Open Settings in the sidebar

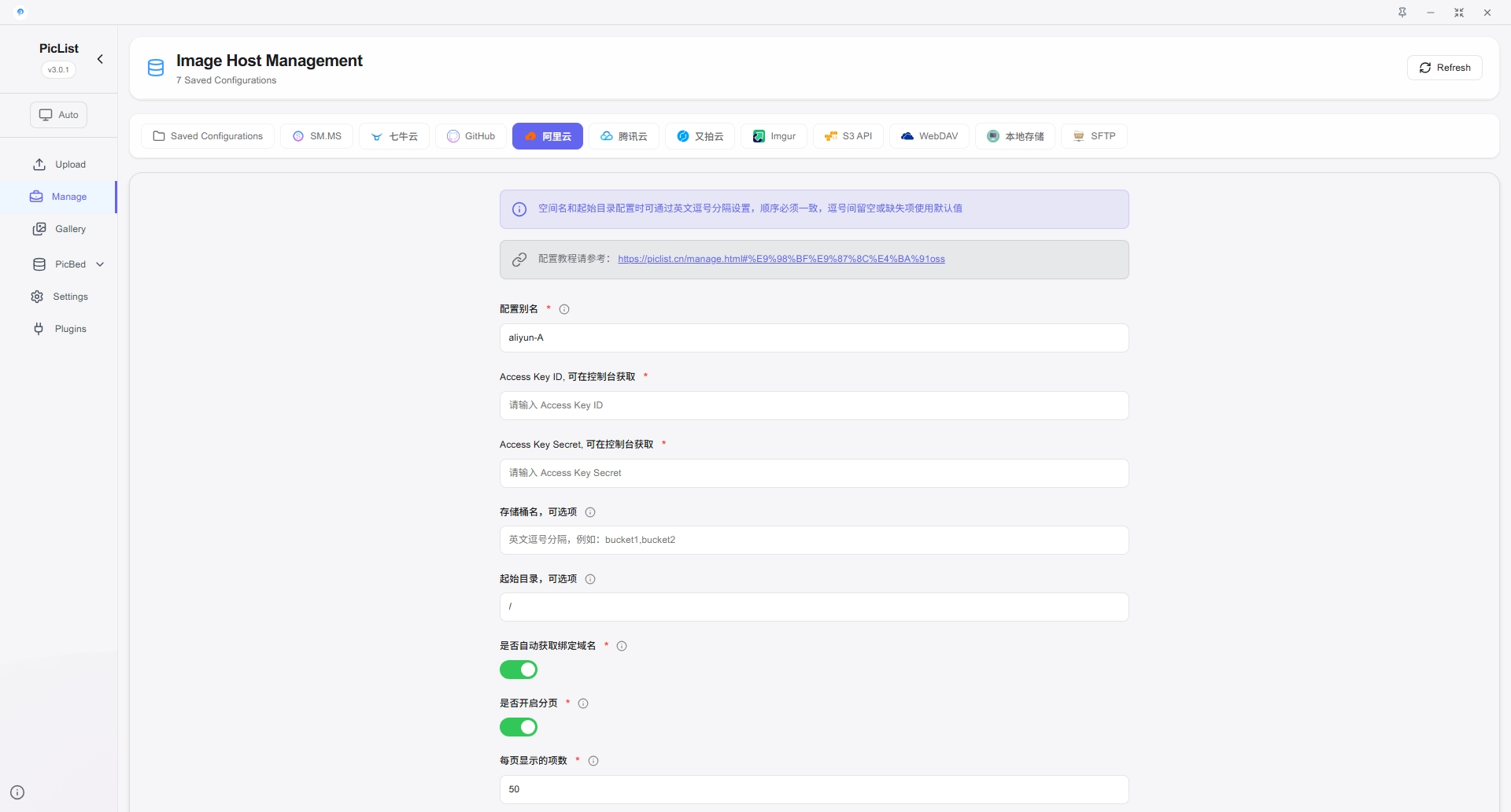[x=59, y=297]
